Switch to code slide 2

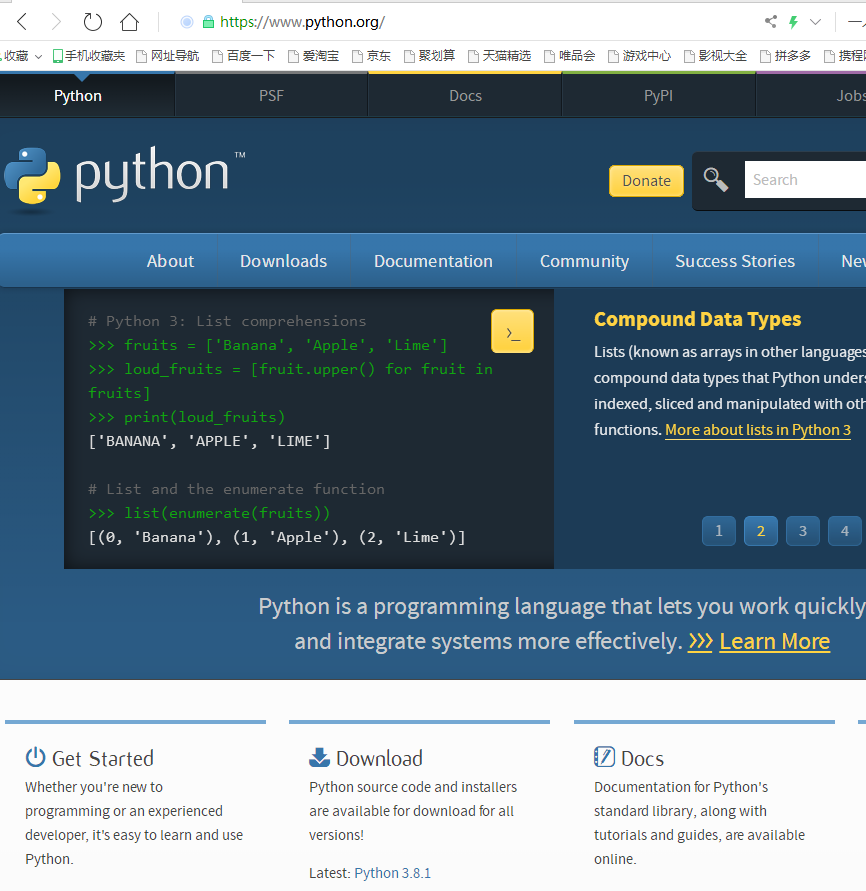(761, 531)
